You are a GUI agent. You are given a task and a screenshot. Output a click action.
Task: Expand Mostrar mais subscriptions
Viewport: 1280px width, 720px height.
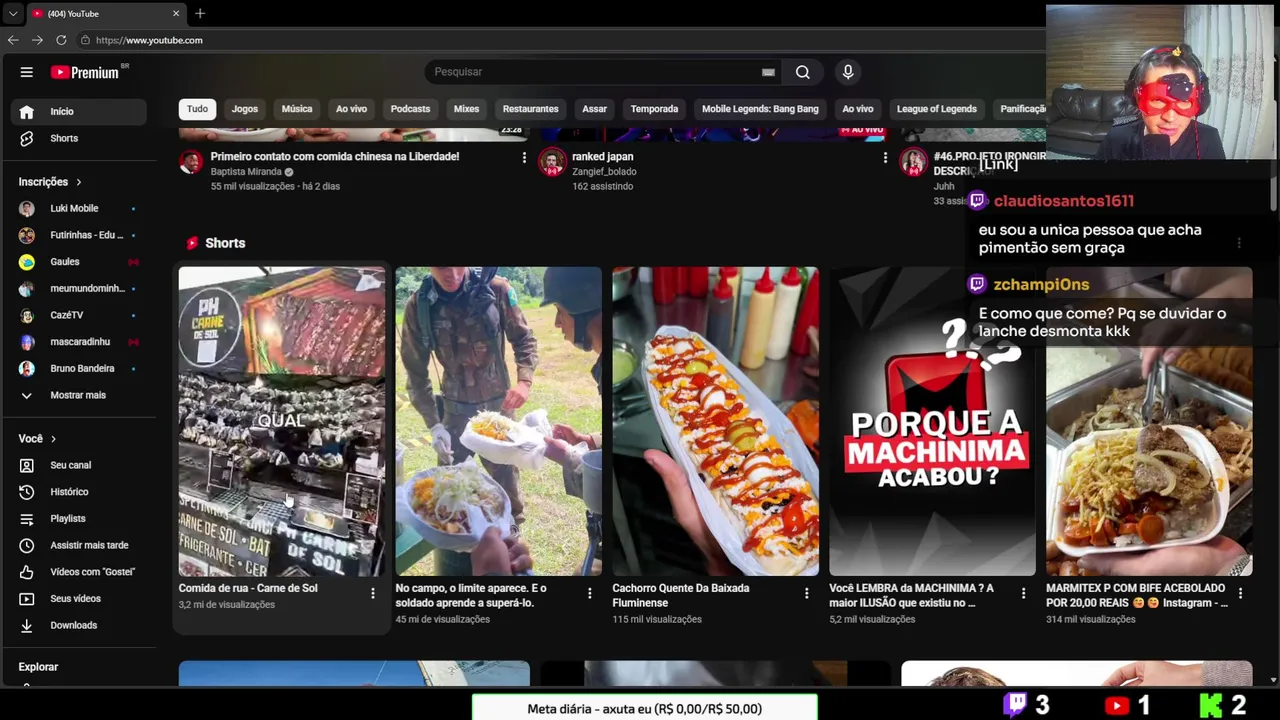pyautogui.click(x=78, y=395)
